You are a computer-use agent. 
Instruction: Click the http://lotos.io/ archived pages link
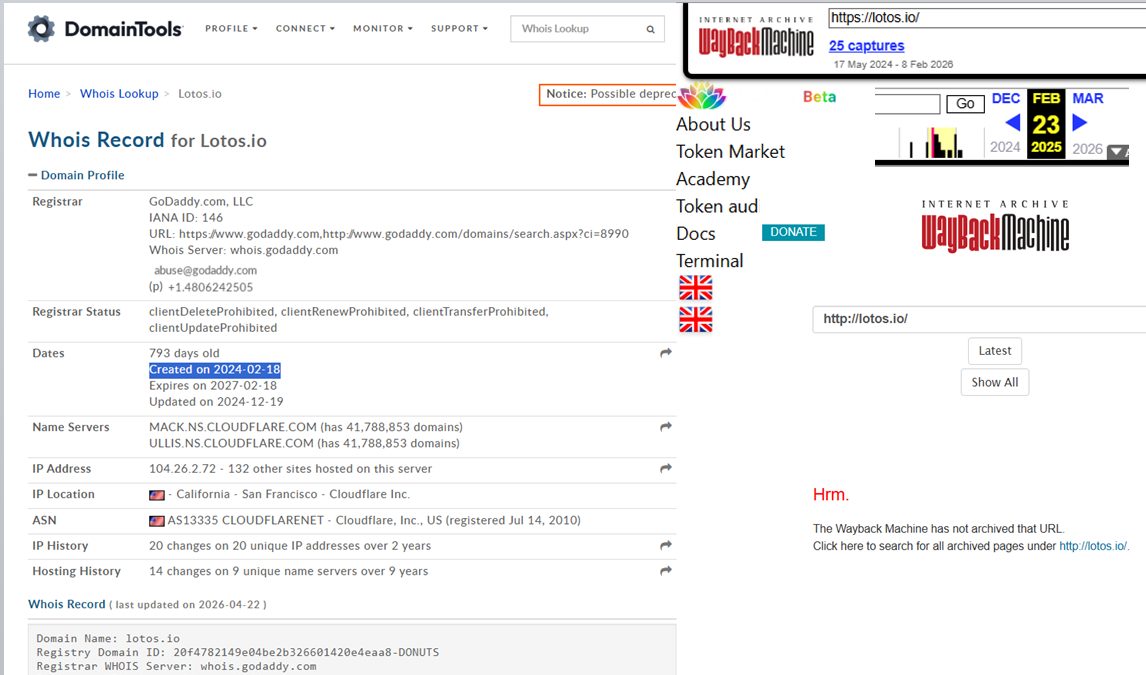1093,546
